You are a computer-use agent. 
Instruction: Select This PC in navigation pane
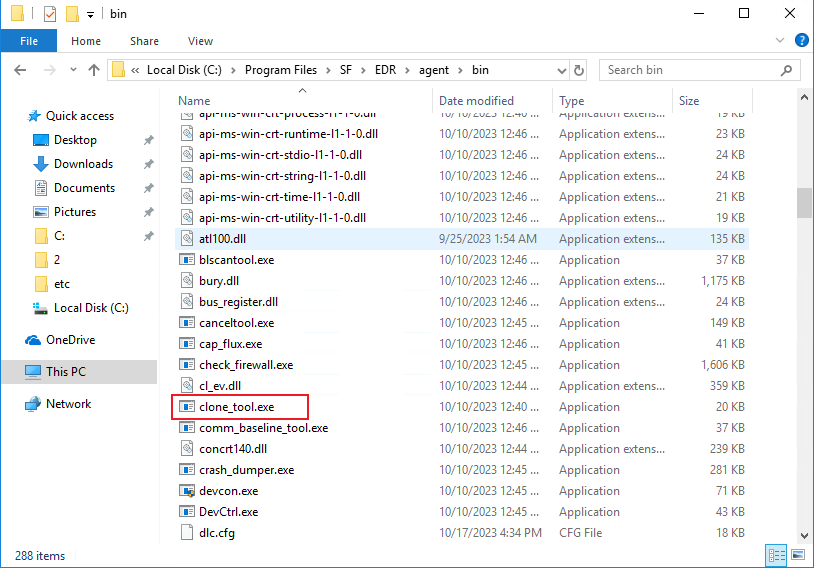(66, 372)
